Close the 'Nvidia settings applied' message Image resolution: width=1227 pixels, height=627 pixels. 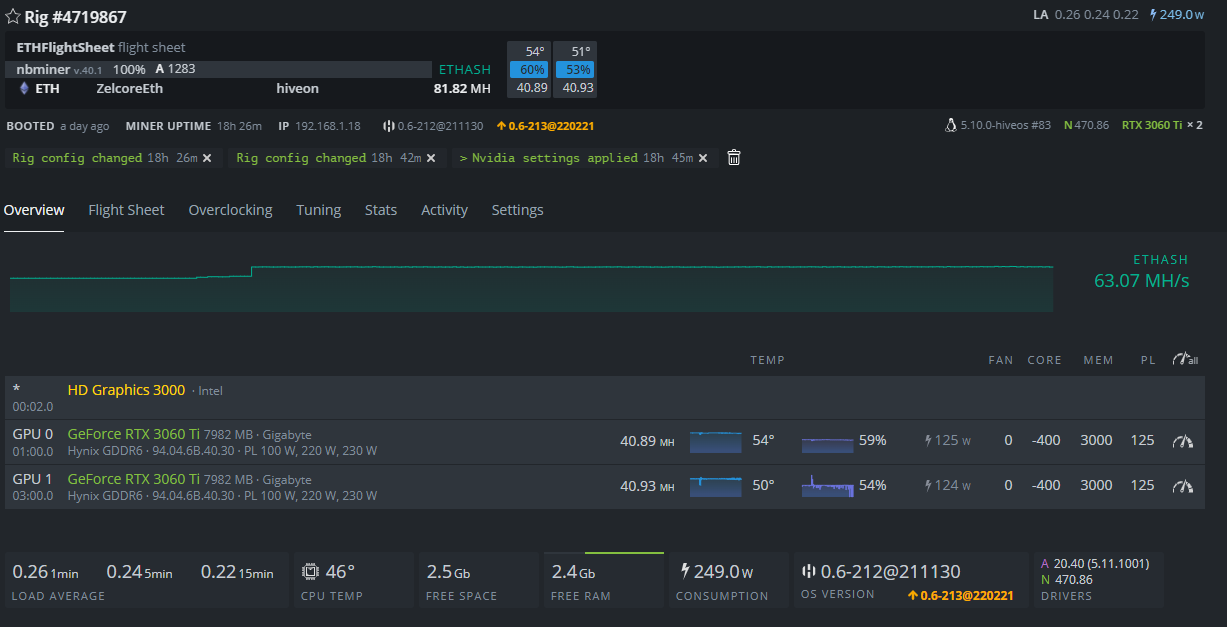click(703, 158)
